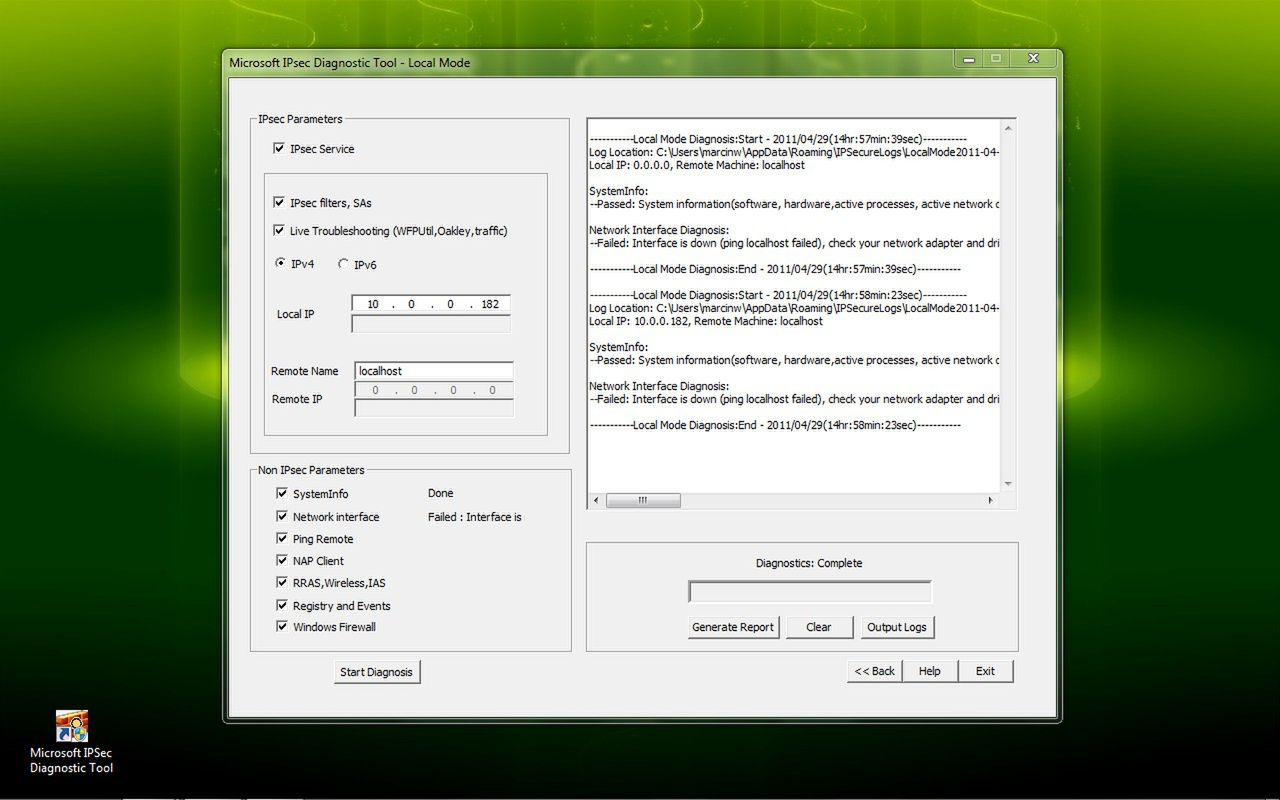Minimize the IPsec Diagnostic Tool window
The height and width of the screenshot is (800, 1280).
[967, 59]
